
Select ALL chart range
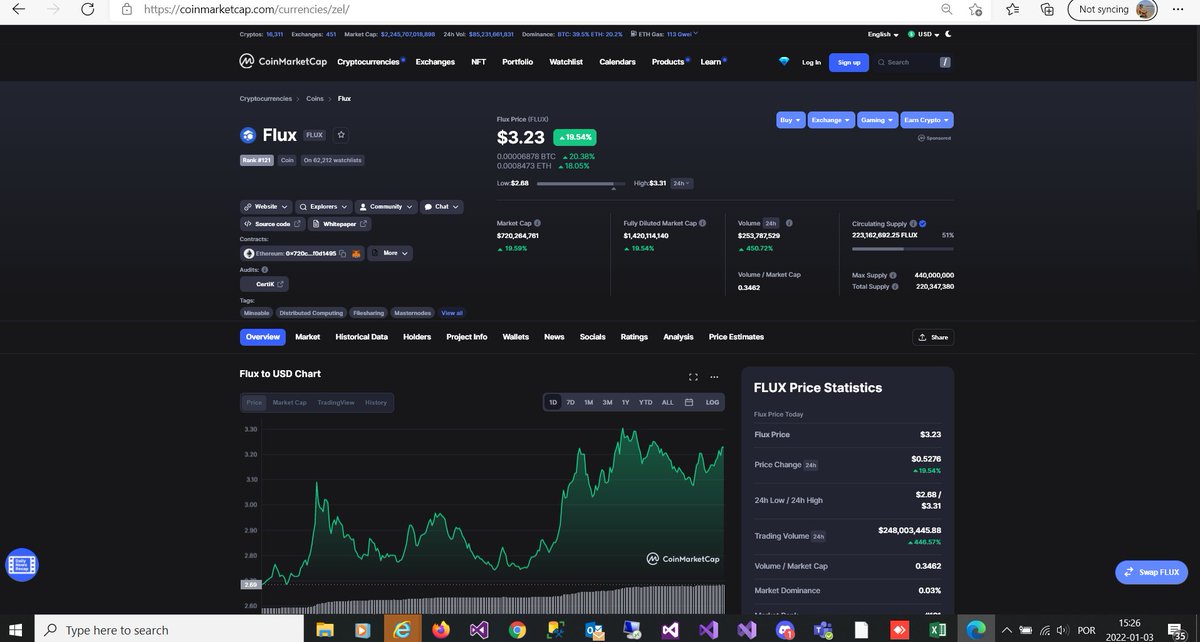(x=668, y=402)
